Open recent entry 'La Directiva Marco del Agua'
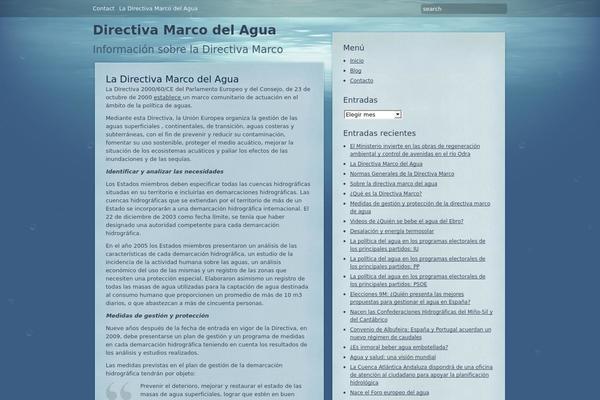This screenshot has width=600, height=400. [x=386, y=164]
